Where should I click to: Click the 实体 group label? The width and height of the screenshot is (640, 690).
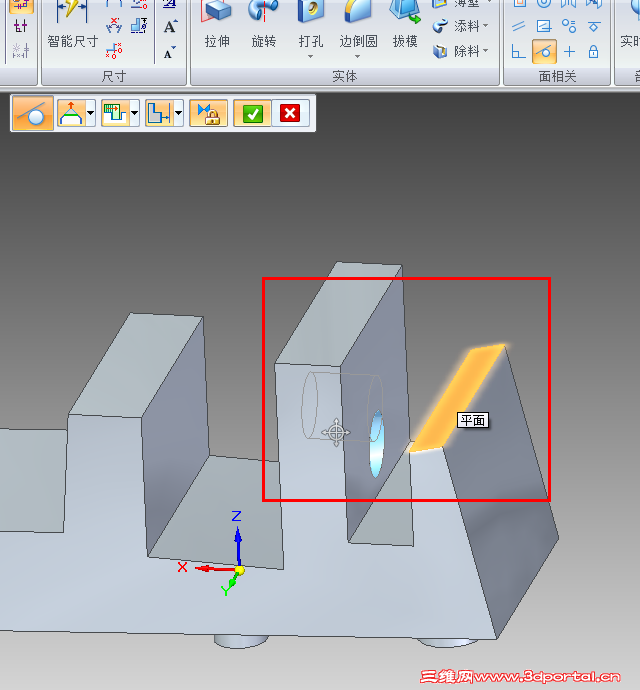345,77
